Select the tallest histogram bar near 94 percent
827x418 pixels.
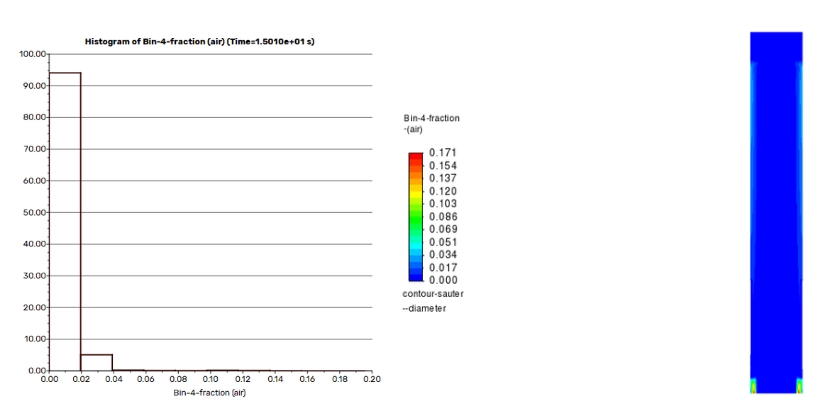pos(65,221)
